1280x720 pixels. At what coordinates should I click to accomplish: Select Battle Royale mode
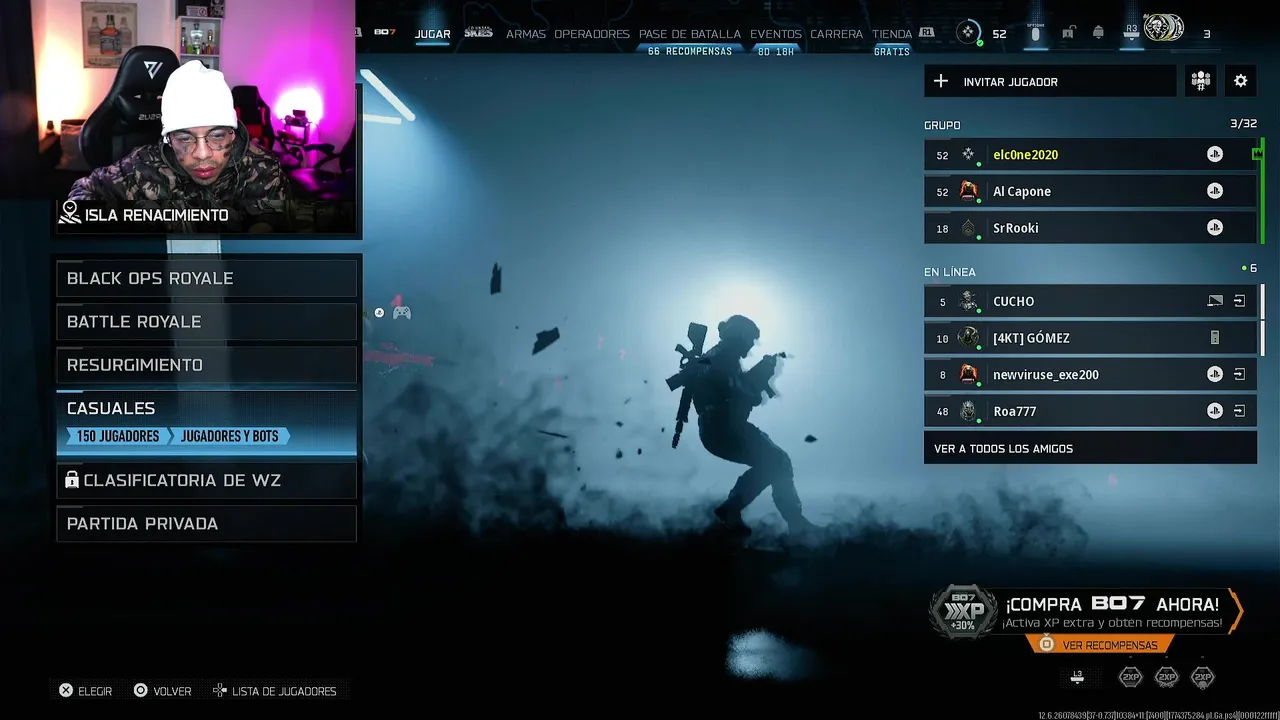click(x=206, y=321)
